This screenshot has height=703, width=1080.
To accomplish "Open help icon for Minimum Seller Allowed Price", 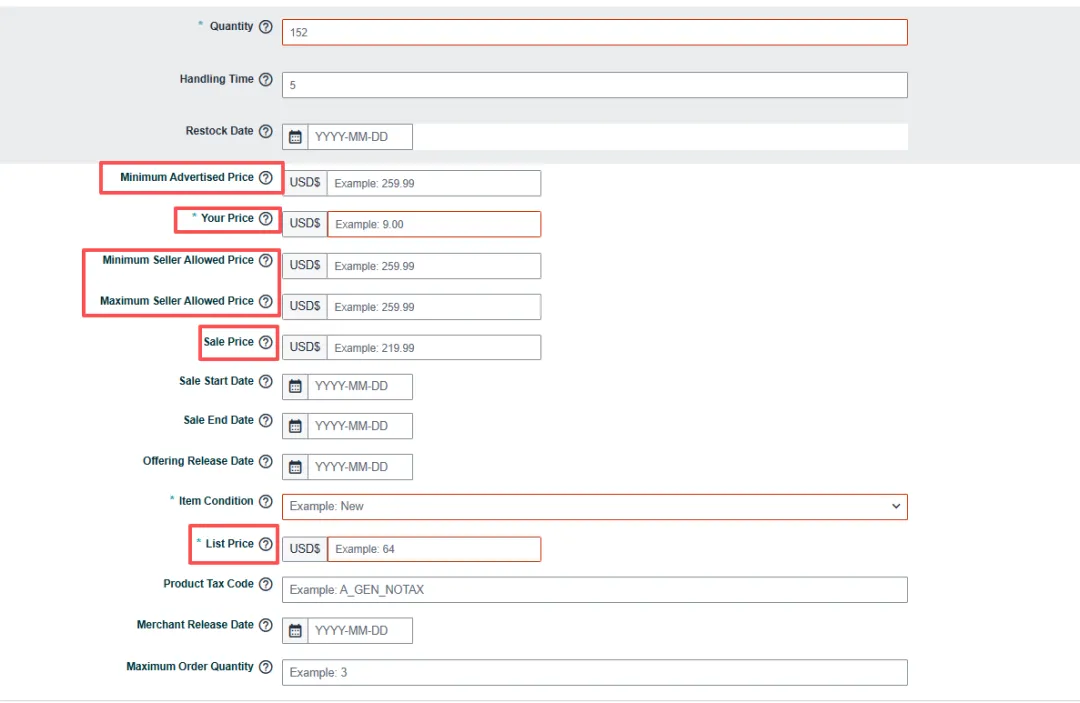I will 266,260.
